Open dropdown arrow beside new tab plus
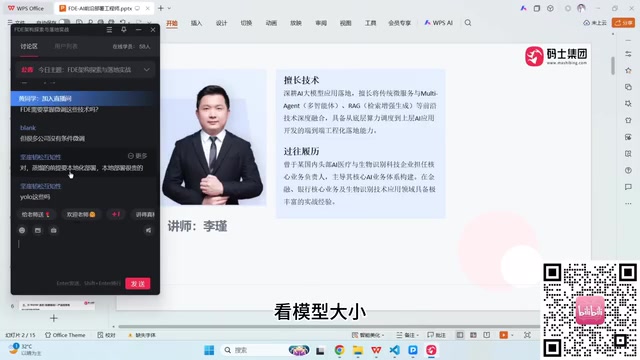The height and width of the screenshot is (360, 640). pos(169,8)
